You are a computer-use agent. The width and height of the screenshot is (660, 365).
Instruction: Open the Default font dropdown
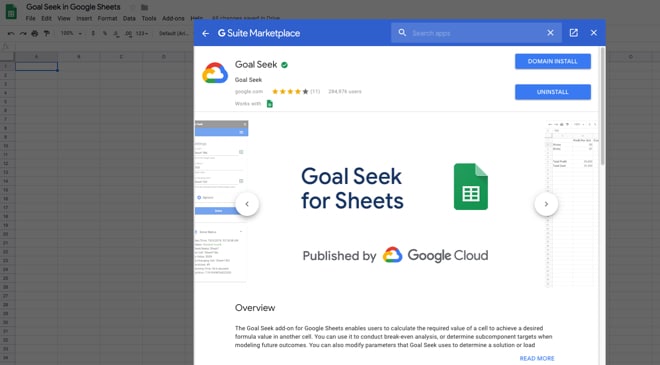[174, 33]
